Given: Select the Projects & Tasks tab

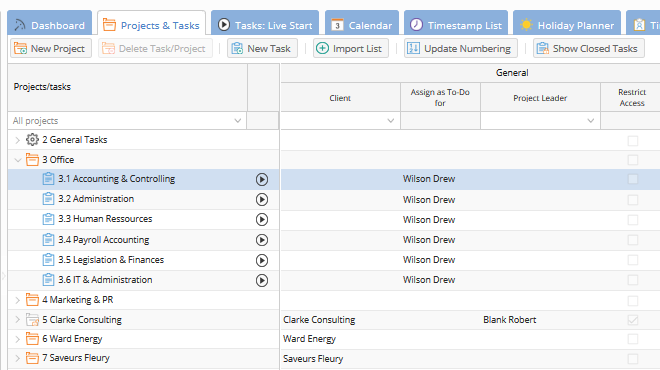Looking at the screenshot, I should [x=152, y=24].
